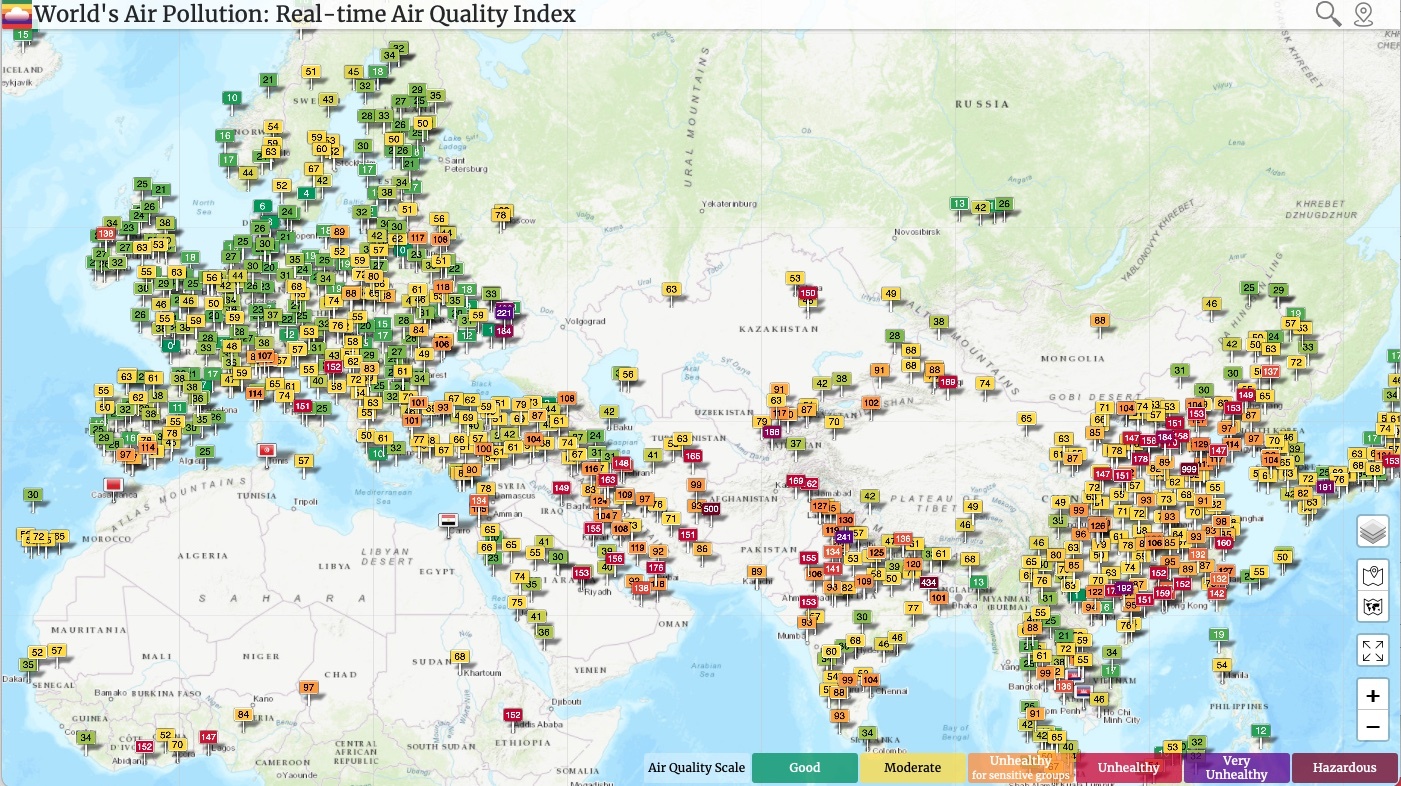This screenshot has width=1401, height=786.
Task: Zoom out with the minus button
Action: (1373, 727)
